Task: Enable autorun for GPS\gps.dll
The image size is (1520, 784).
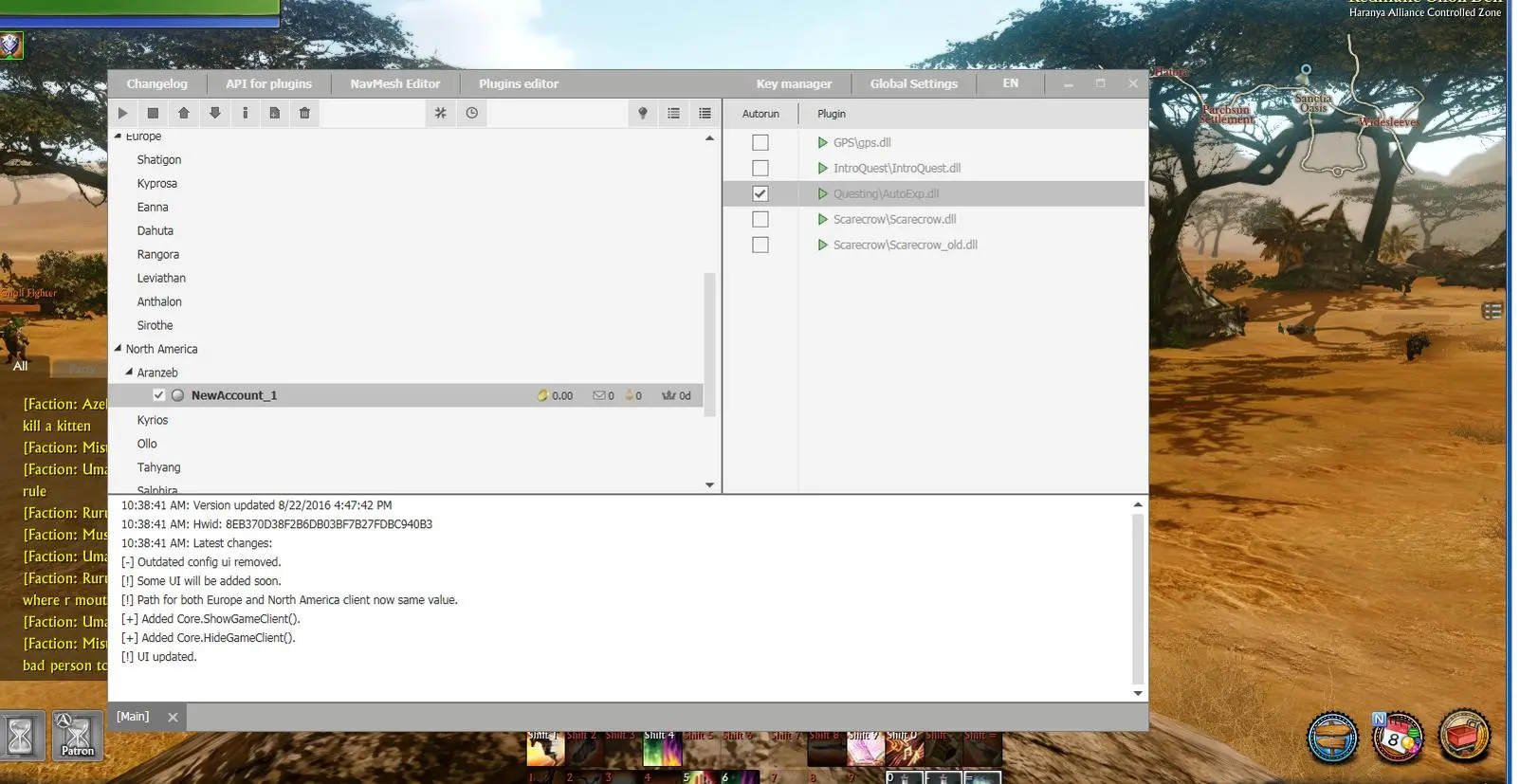Action: tap(760, 143)
